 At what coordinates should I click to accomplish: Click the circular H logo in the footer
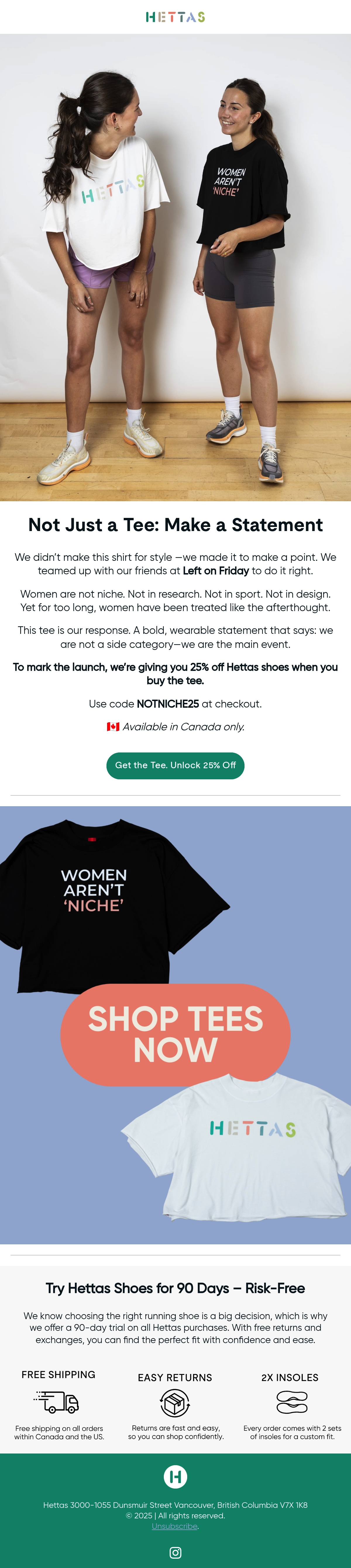coord(175,1476)
